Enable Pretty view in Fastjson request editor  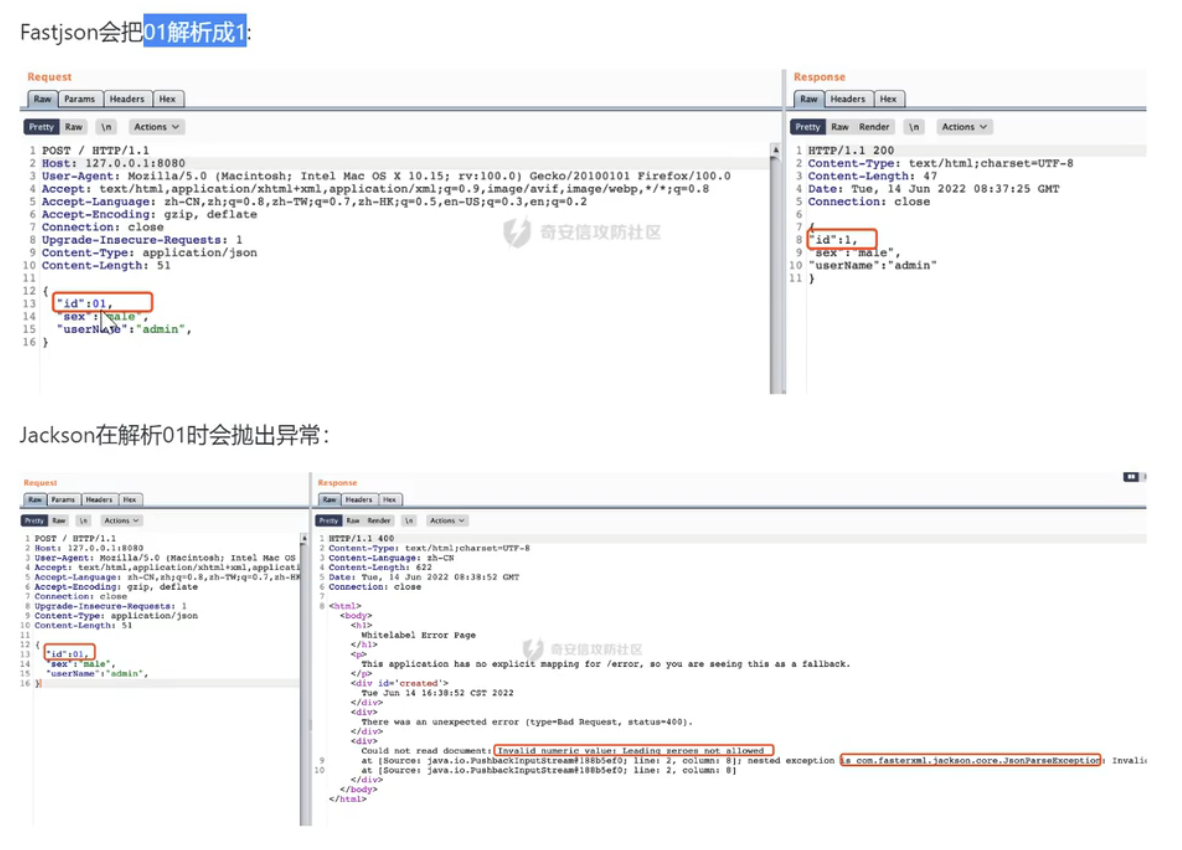41,127
